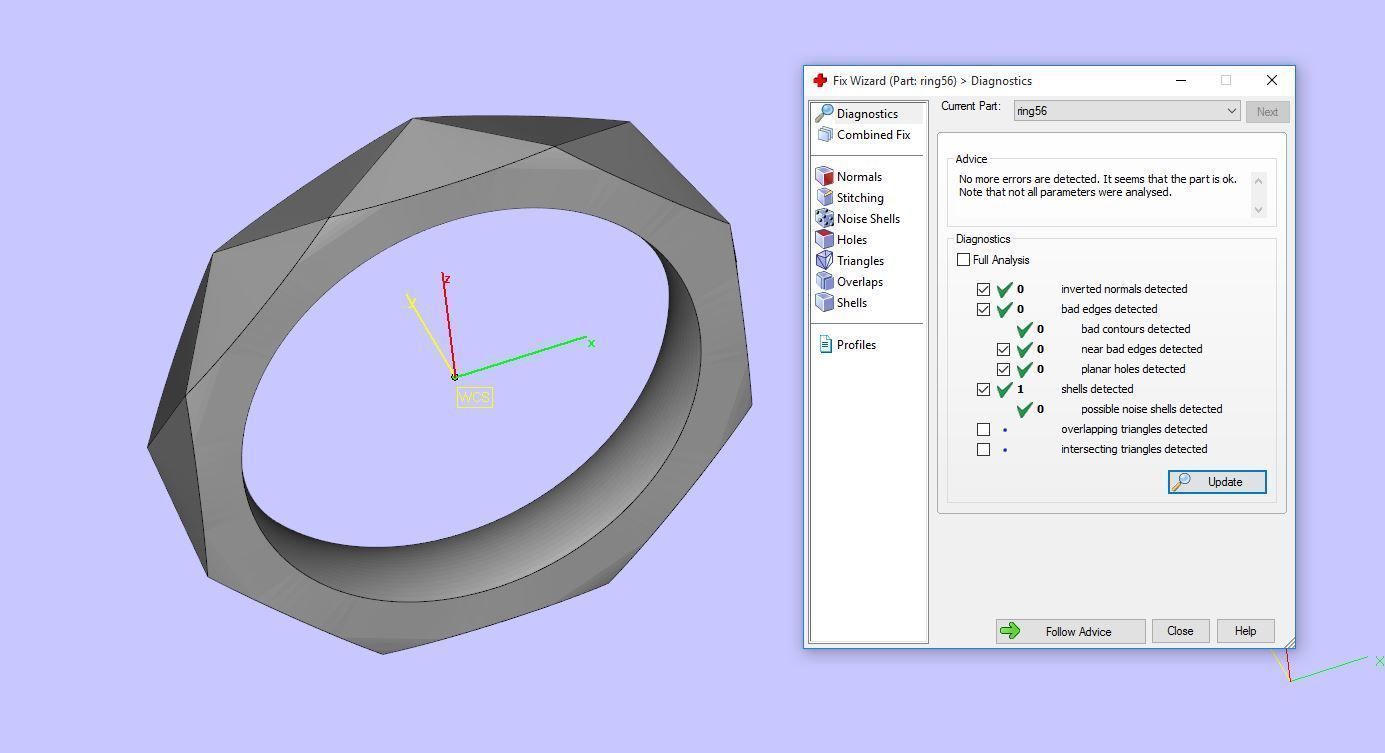Click green checkmark beside bad contours detected
The image size is (1385, 753).
pyautogui.click(x=1025, y=329)
